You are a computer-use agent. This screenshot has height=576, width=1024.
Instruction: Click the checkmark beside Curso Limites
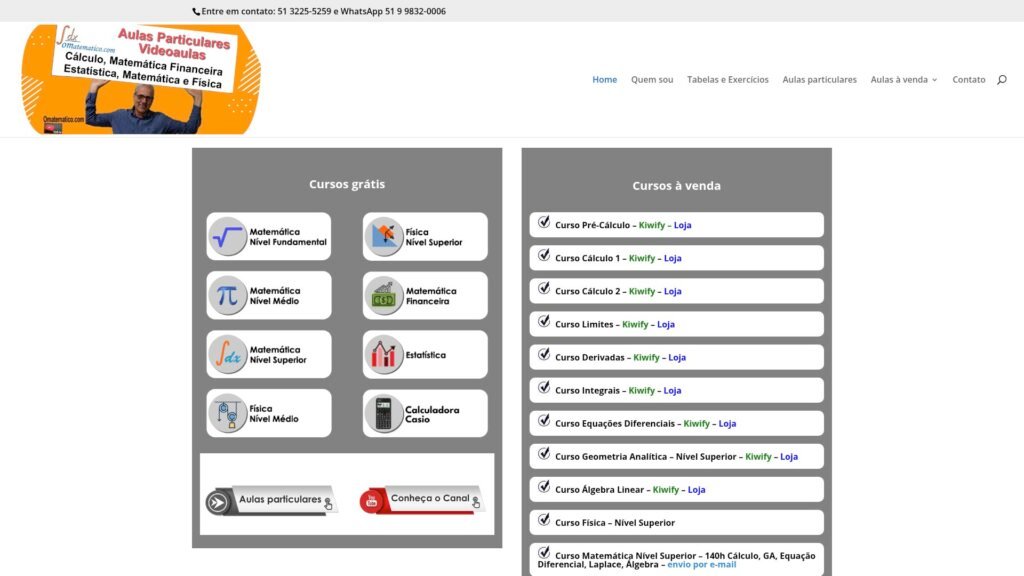(x=544, y=322)
